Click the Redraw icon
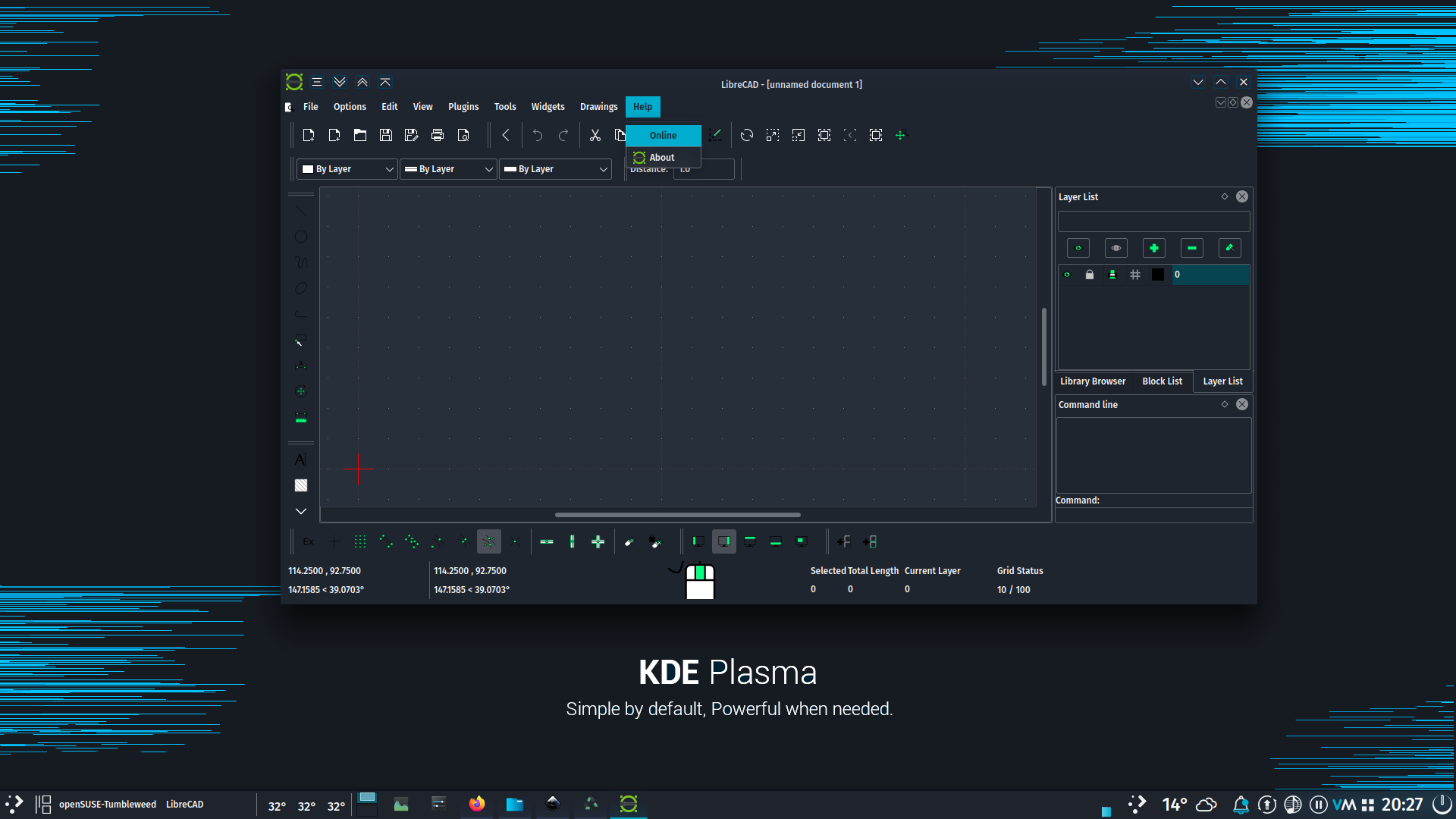Image resolution: width=1456 pixels, height=819 pixels. 747,135
